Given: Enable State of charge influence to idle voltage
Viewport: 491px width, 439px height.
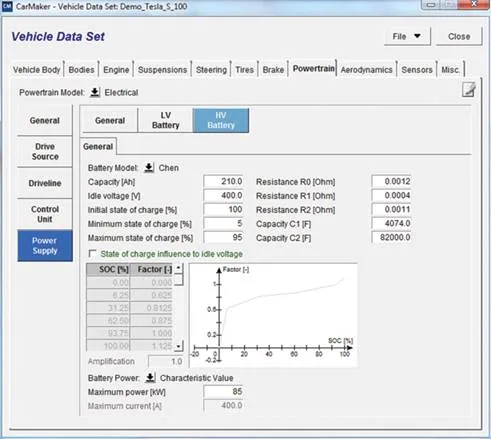Looking at the screenshot, I should pos(92,254).
